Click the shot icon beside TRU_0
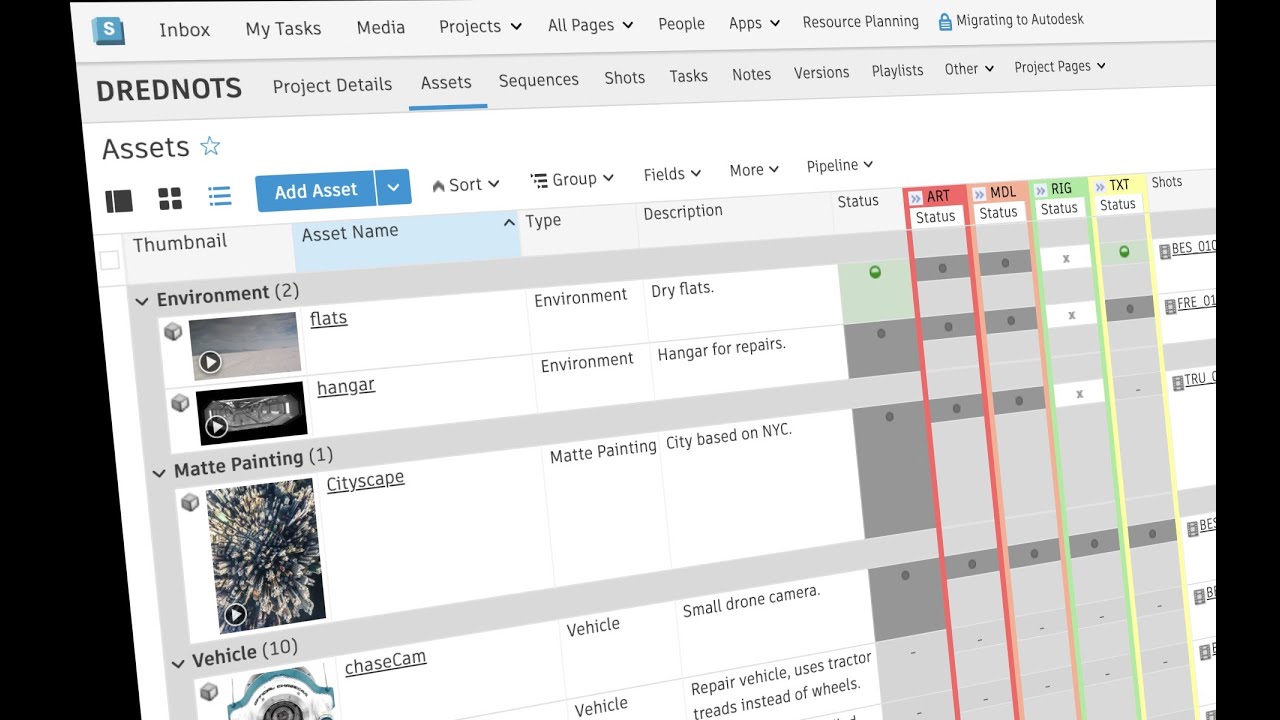 (x=1177, y=382)
